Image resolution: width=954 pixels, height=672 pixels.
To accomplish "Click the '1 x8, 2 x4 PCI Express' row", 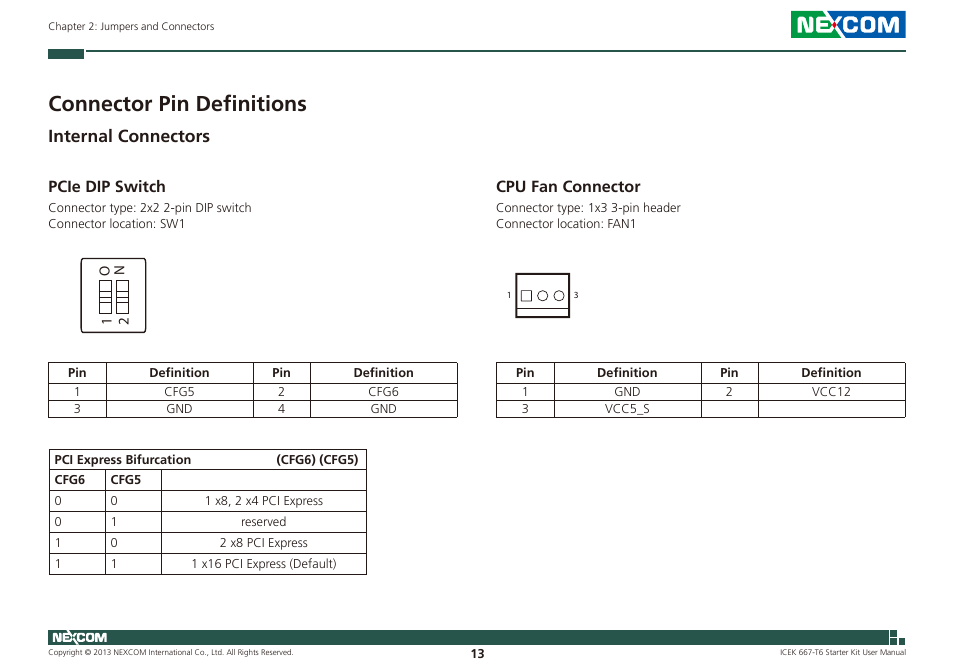I will click(x=207, y=501).
